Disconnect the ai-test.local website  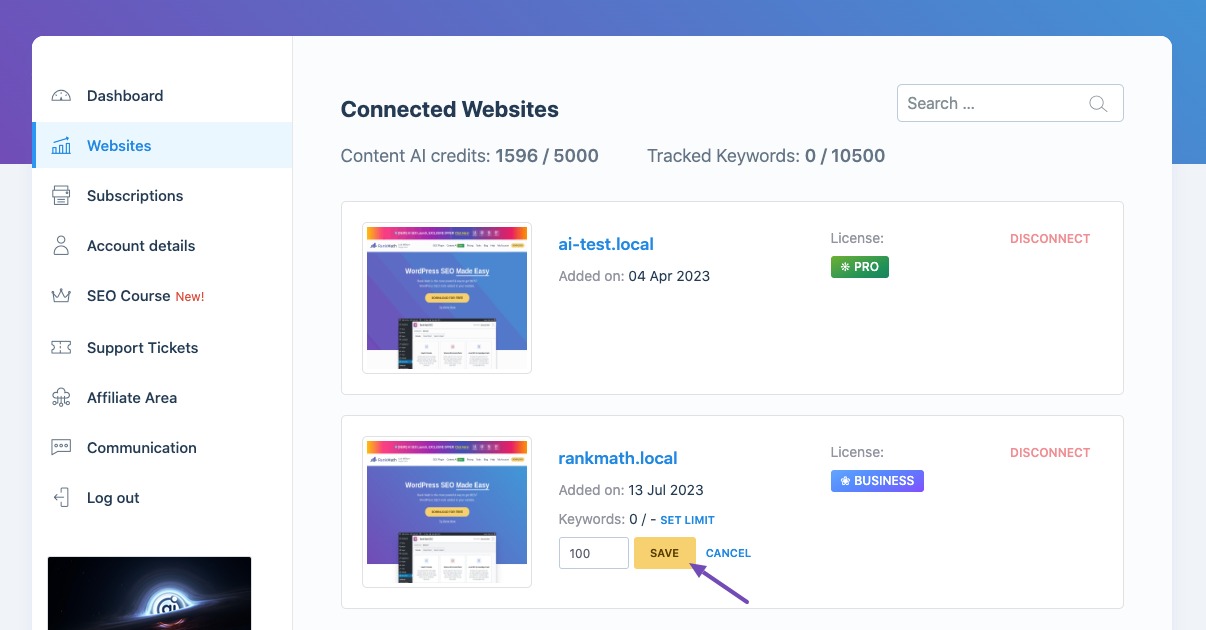[x=1050, y=239]
